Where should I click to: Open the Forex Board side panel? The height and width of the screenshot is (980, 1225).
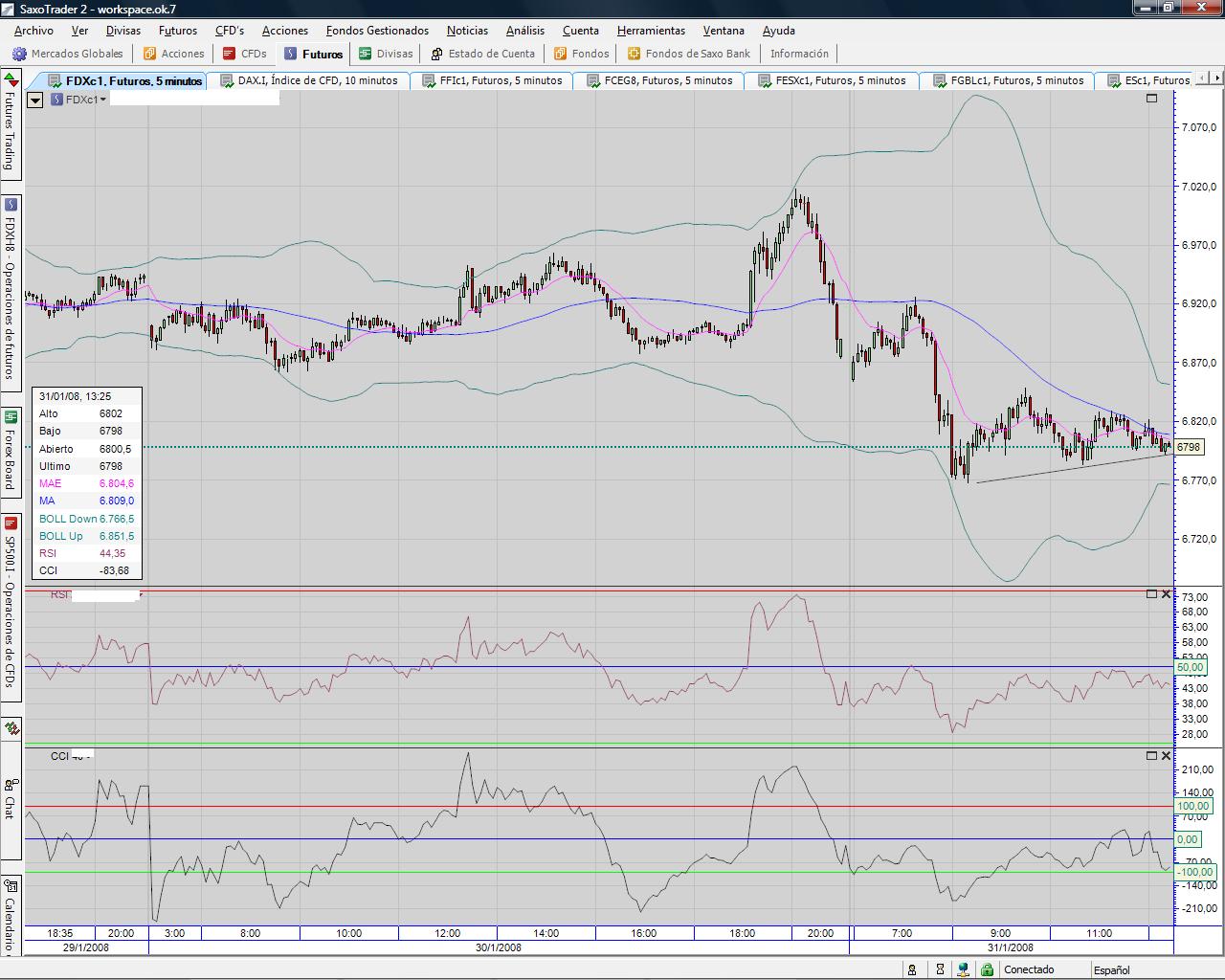11,450
